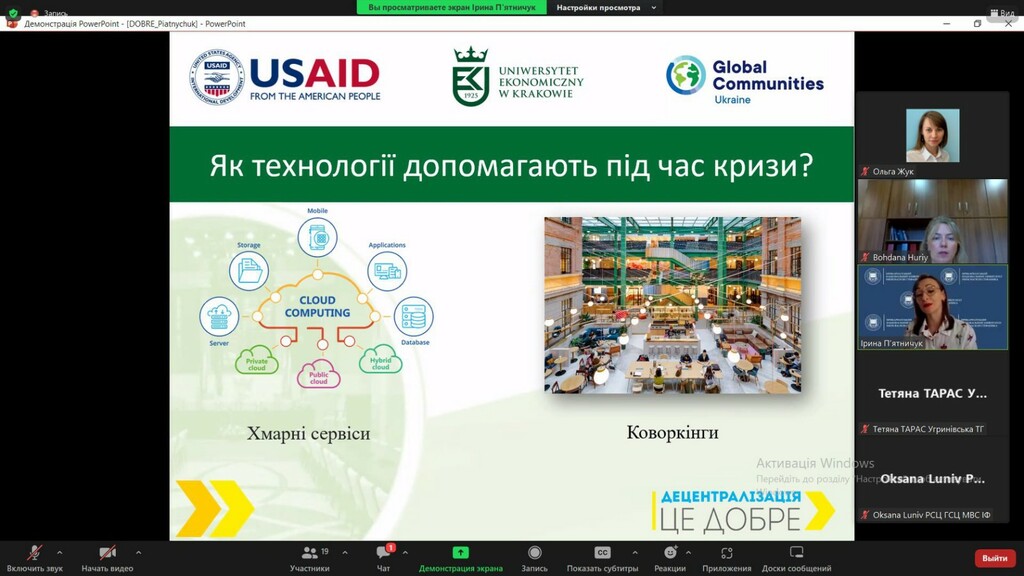Expand video options arrow beside camera
Image resolution: width=1024 pixels, height=576 pixels.
[x=138, y=552]
